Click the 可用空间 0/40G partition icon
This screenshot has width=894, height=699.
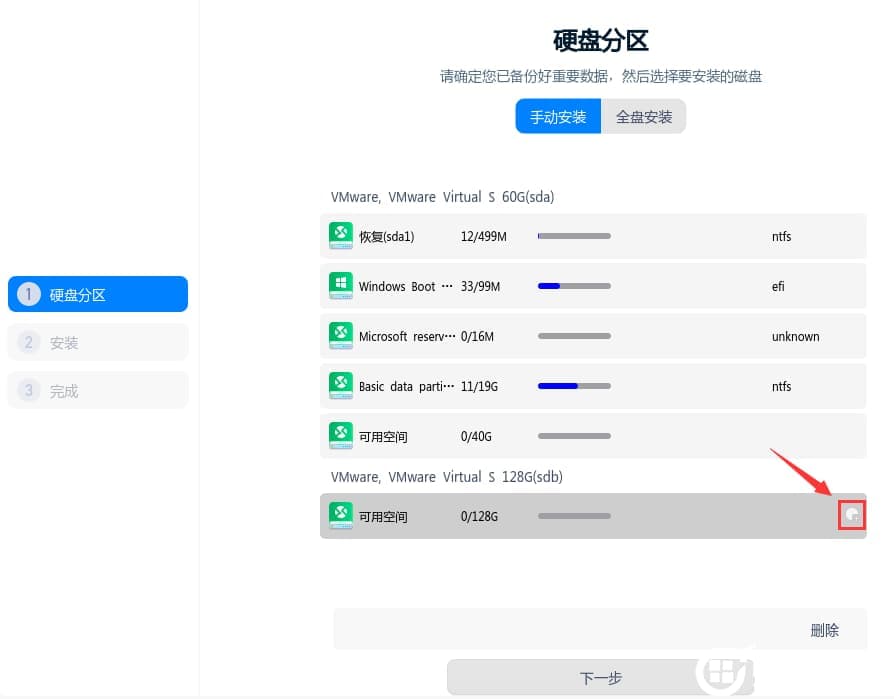click(x=341, y=436)
